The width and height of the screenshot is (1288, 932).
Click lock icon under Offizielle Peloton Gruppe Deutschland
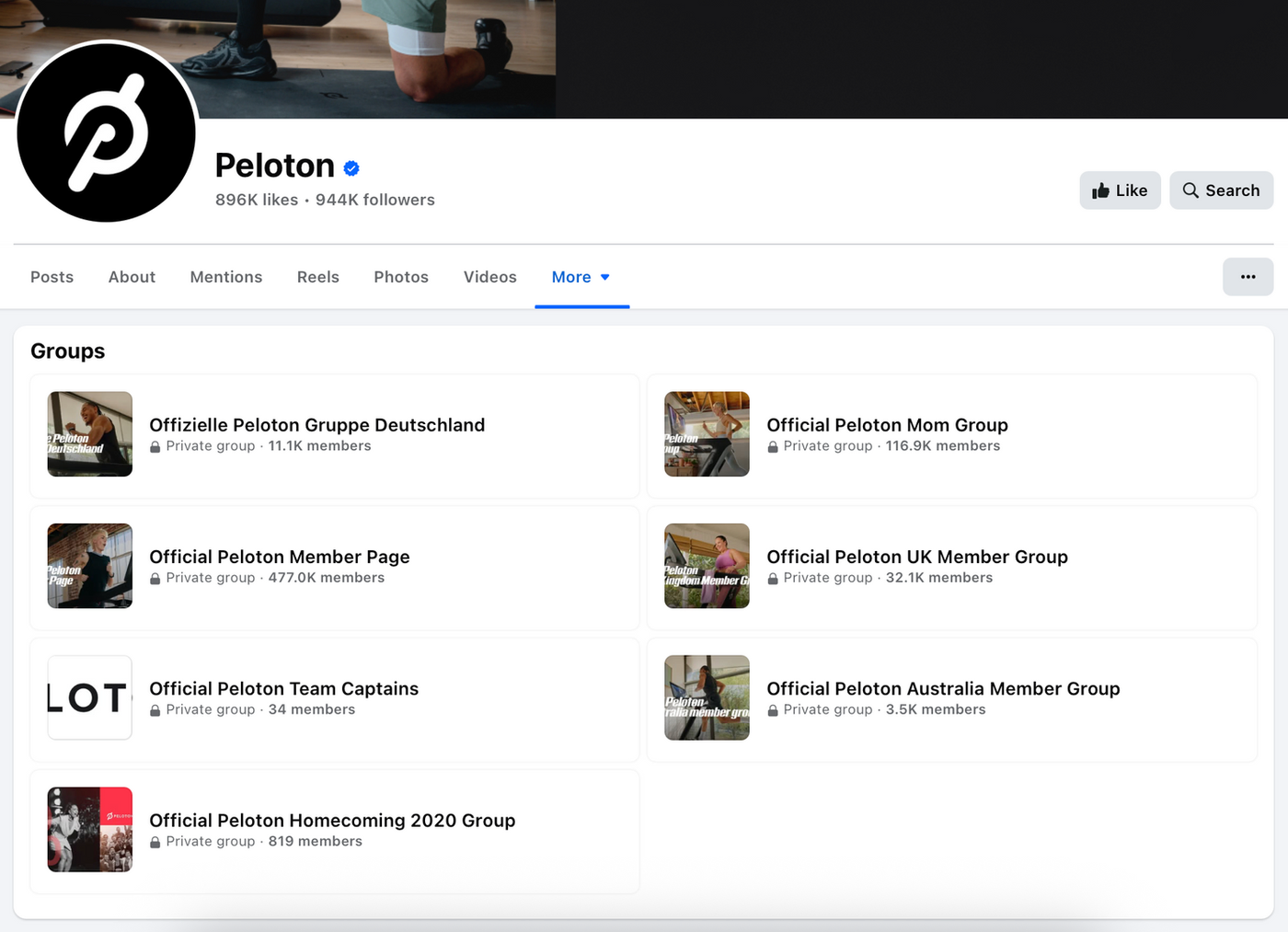[155, 446]
